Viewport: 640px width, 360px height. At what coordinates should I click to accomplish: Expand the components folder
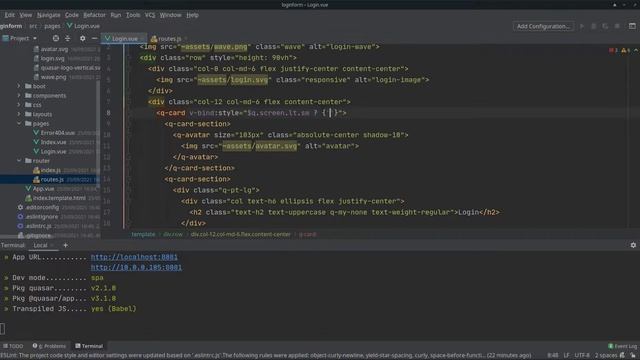pyautogui.click(x=19, y=96)
